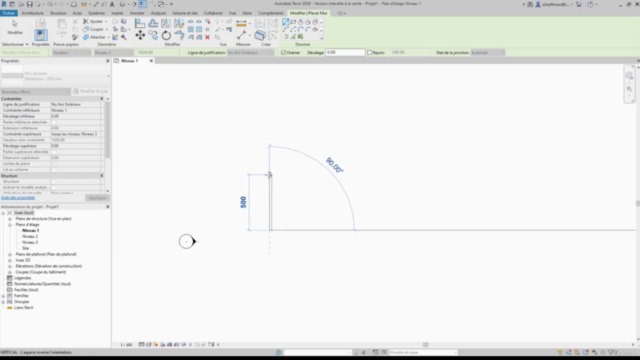The image size is (640, 360).
Task: Expand the Familles tree node
Action: [x=3, y=296]
